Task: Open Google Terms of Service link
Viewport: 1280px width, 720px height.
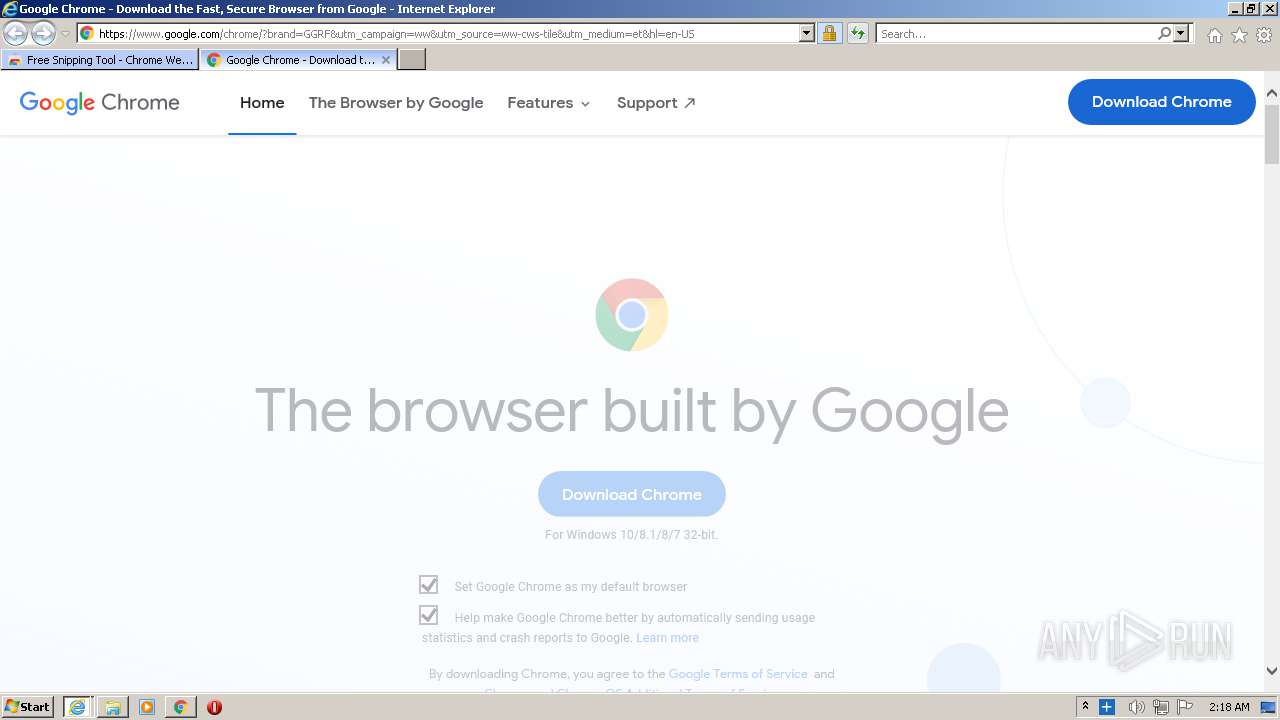Action: pyautogui.click(x=738, y=674)
